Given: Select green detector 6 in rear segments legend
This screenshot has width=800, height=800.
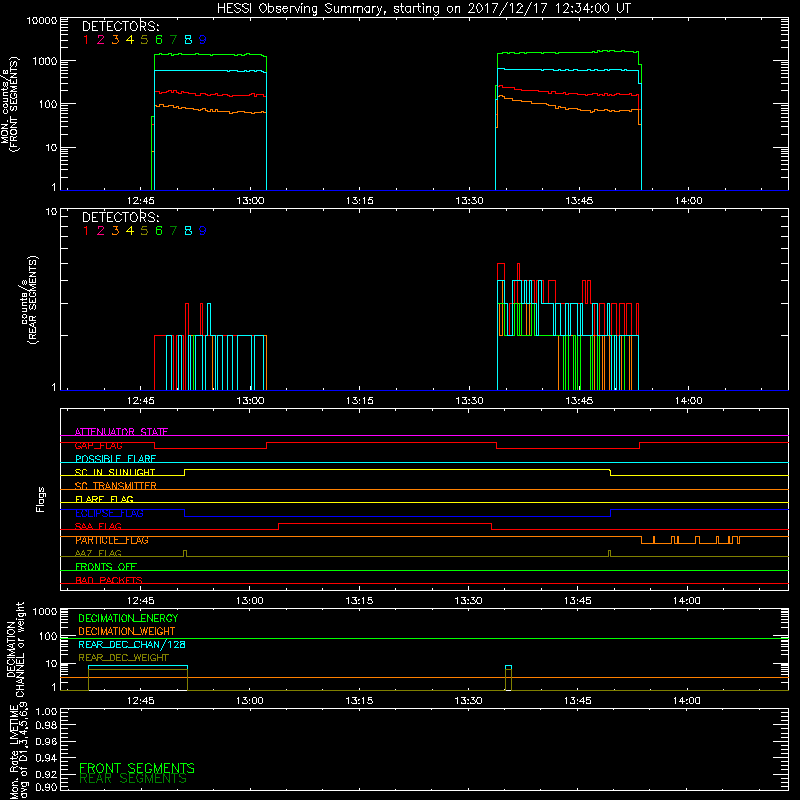Looking at the screenshot, I should 159,231.
